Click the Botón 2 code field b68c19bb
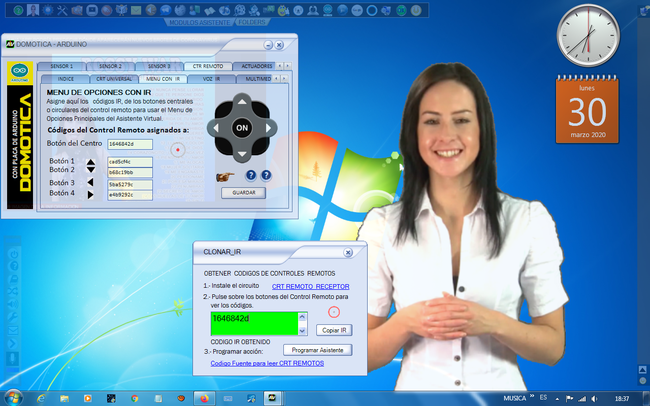Screen dimensions: 650x406 (130, 172)
